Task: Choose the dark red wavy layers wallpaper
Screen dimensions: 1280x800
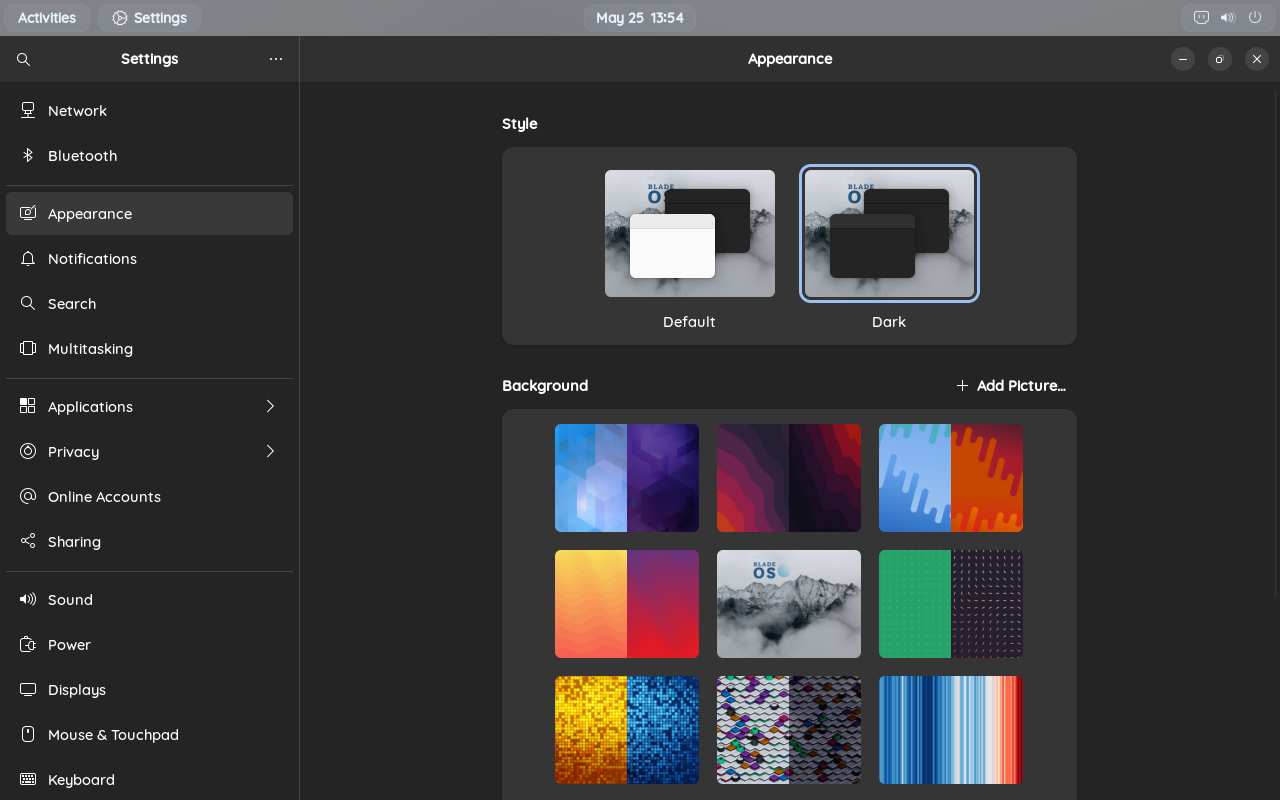Action: pyautogui.click(x=789, y=478)
